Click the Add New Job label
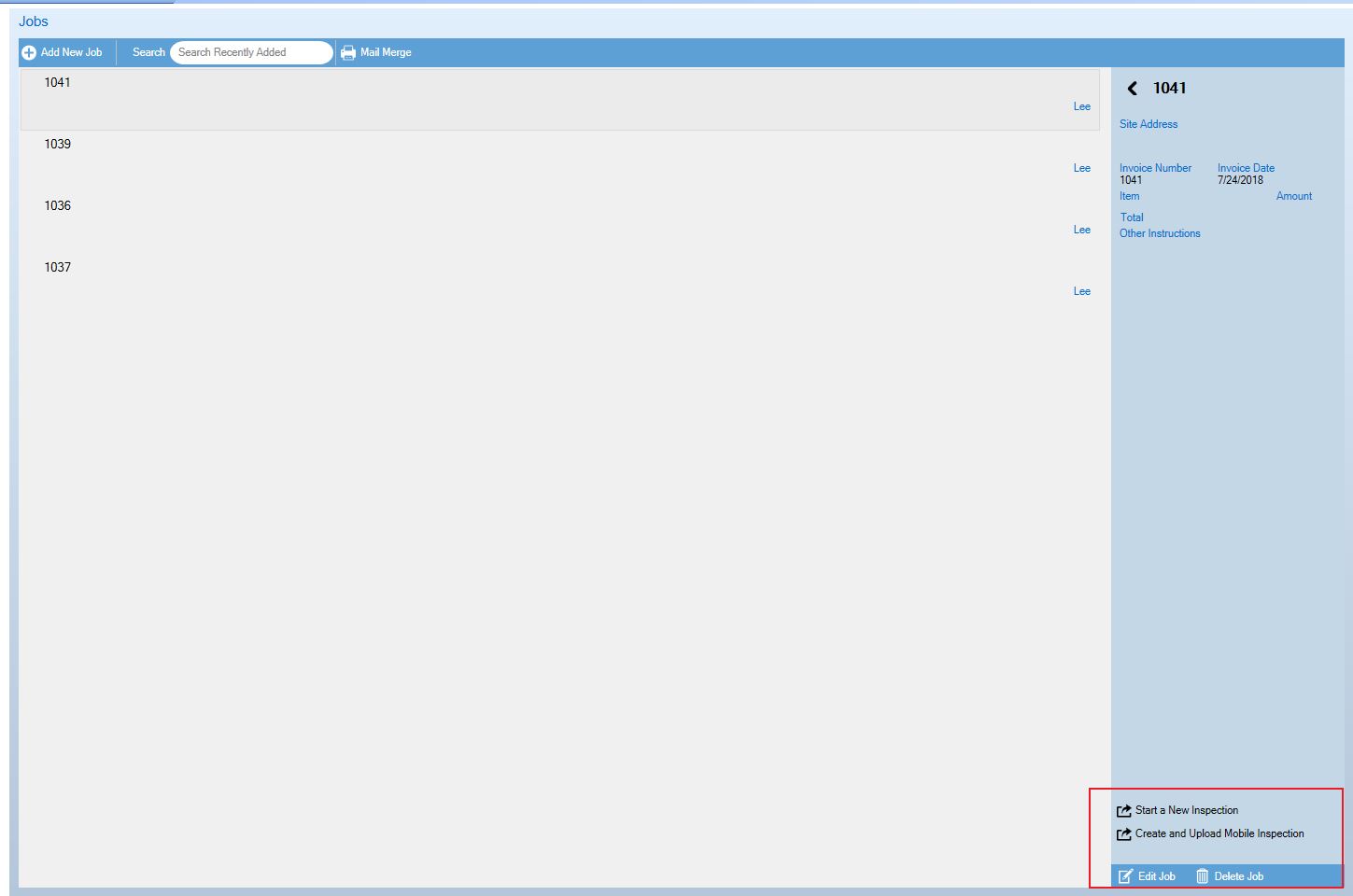 click(x=71, y=52)
